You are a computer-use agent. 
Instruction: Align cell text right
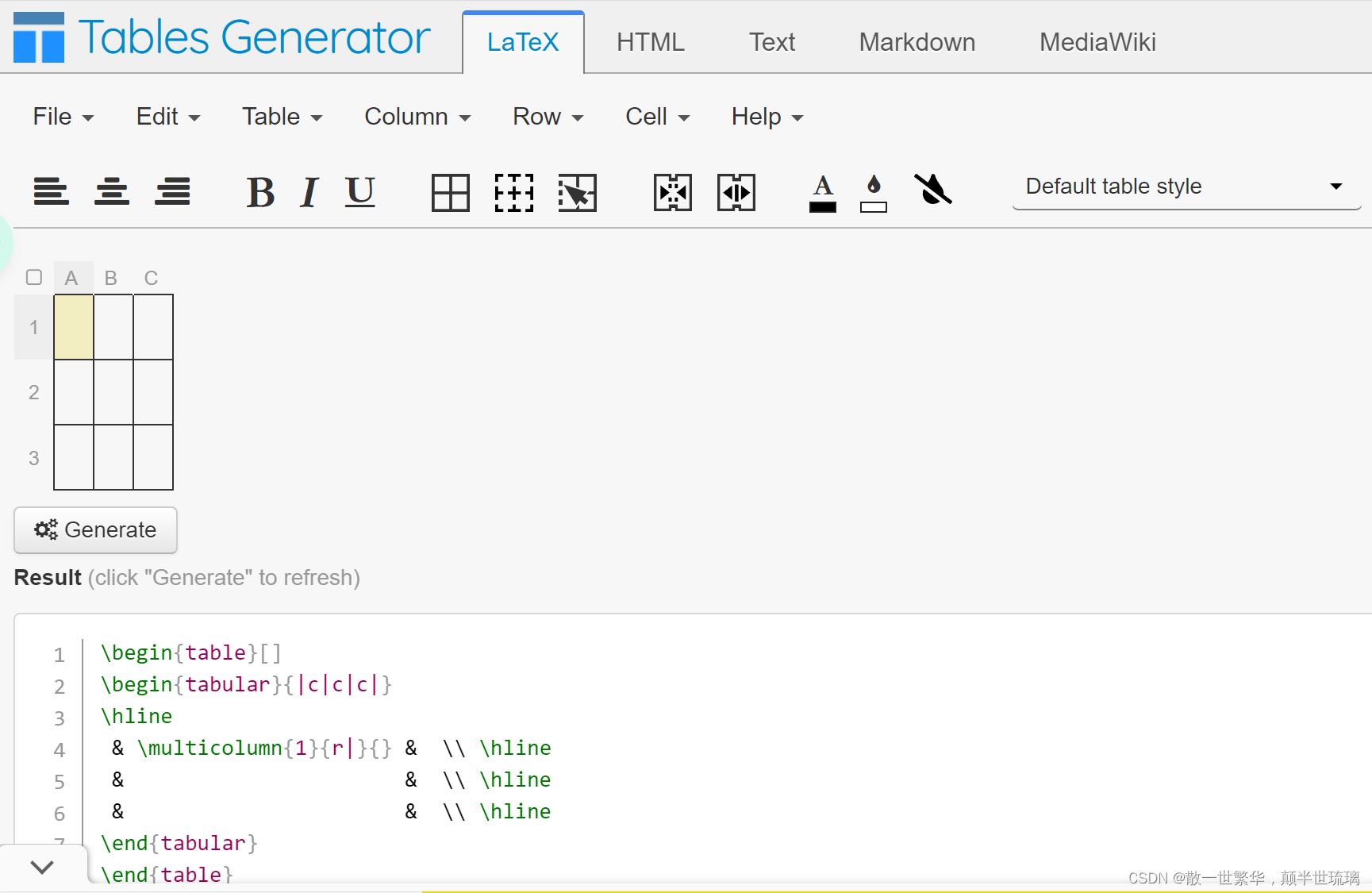[172, 191]
